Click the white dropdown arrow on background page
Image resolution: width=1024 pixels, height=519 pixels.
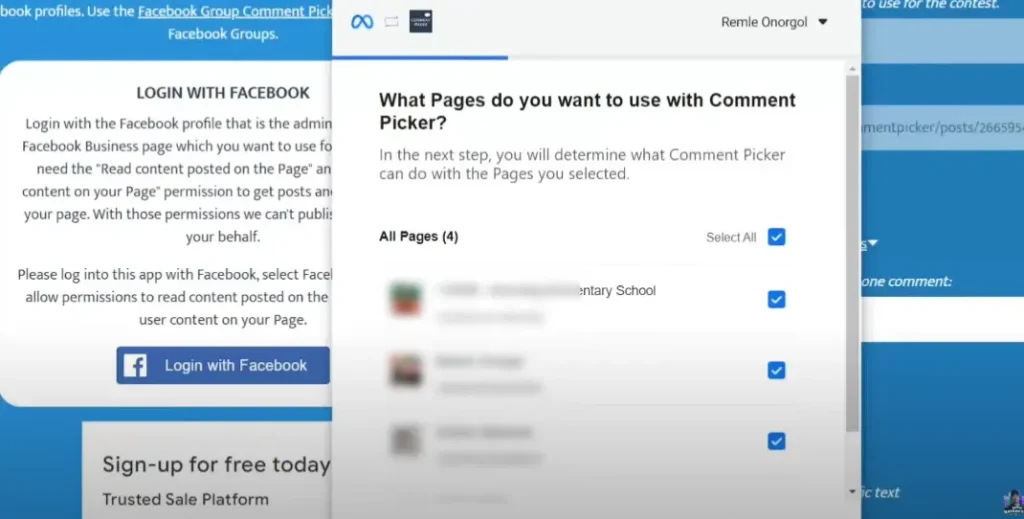[x=873, y=243]
